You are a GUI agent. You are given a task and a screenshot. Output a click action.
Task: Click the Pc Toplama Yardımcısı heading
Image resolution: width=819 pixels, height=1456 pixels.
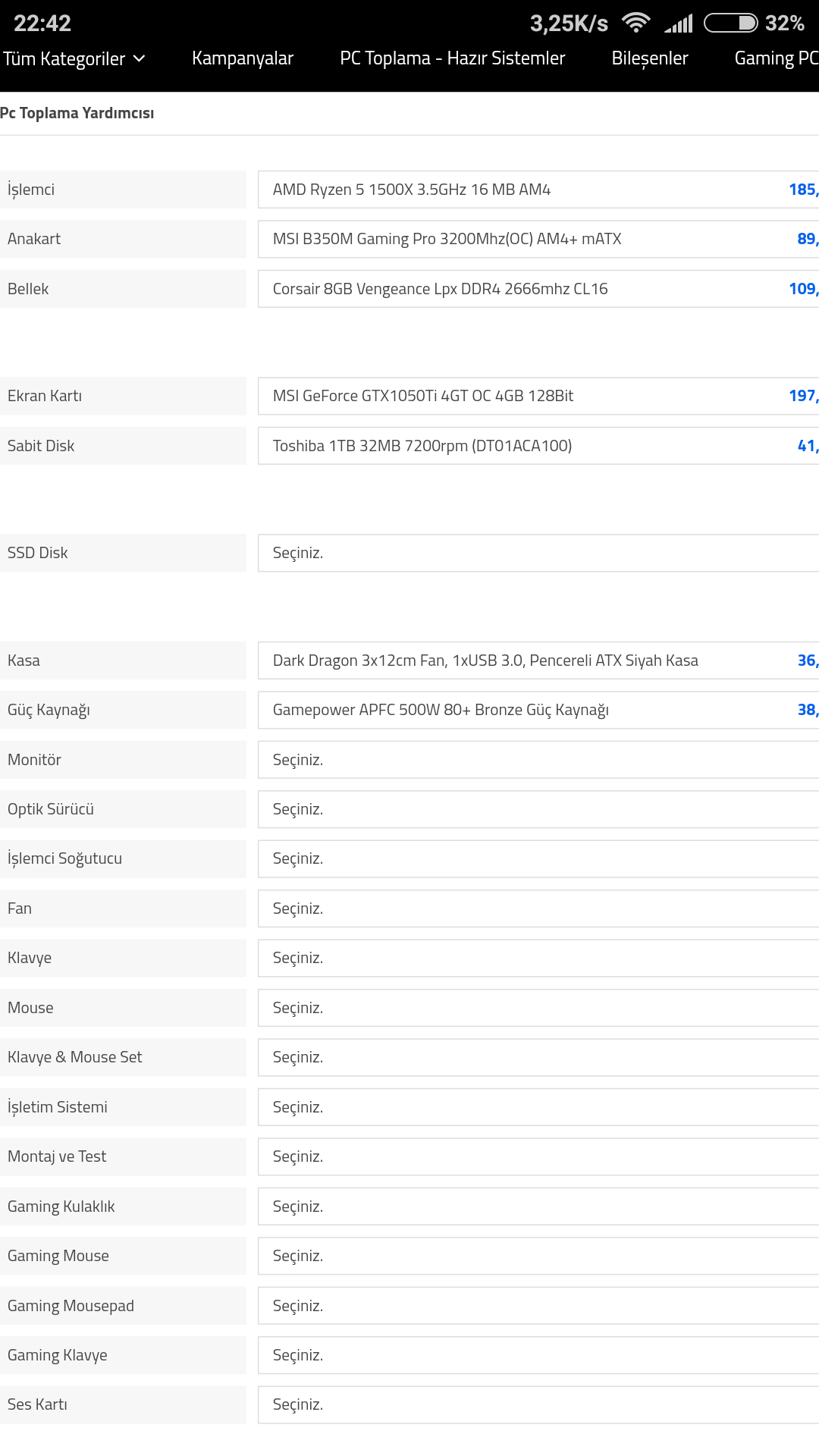[77, 113]
